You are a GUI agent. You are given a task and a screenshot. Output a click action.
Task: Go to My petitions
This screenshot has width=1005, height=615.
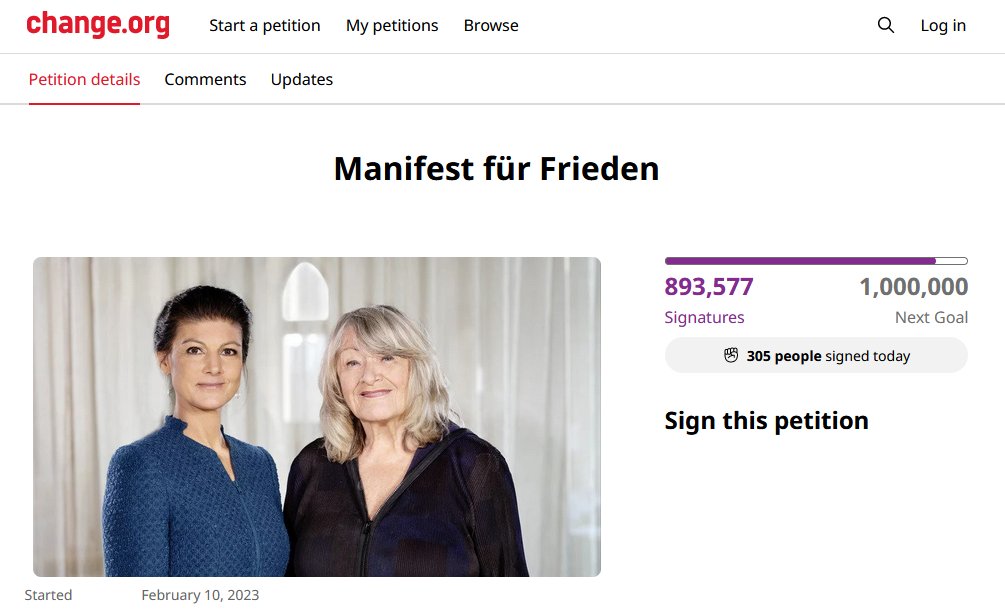[x=392, y=26]
